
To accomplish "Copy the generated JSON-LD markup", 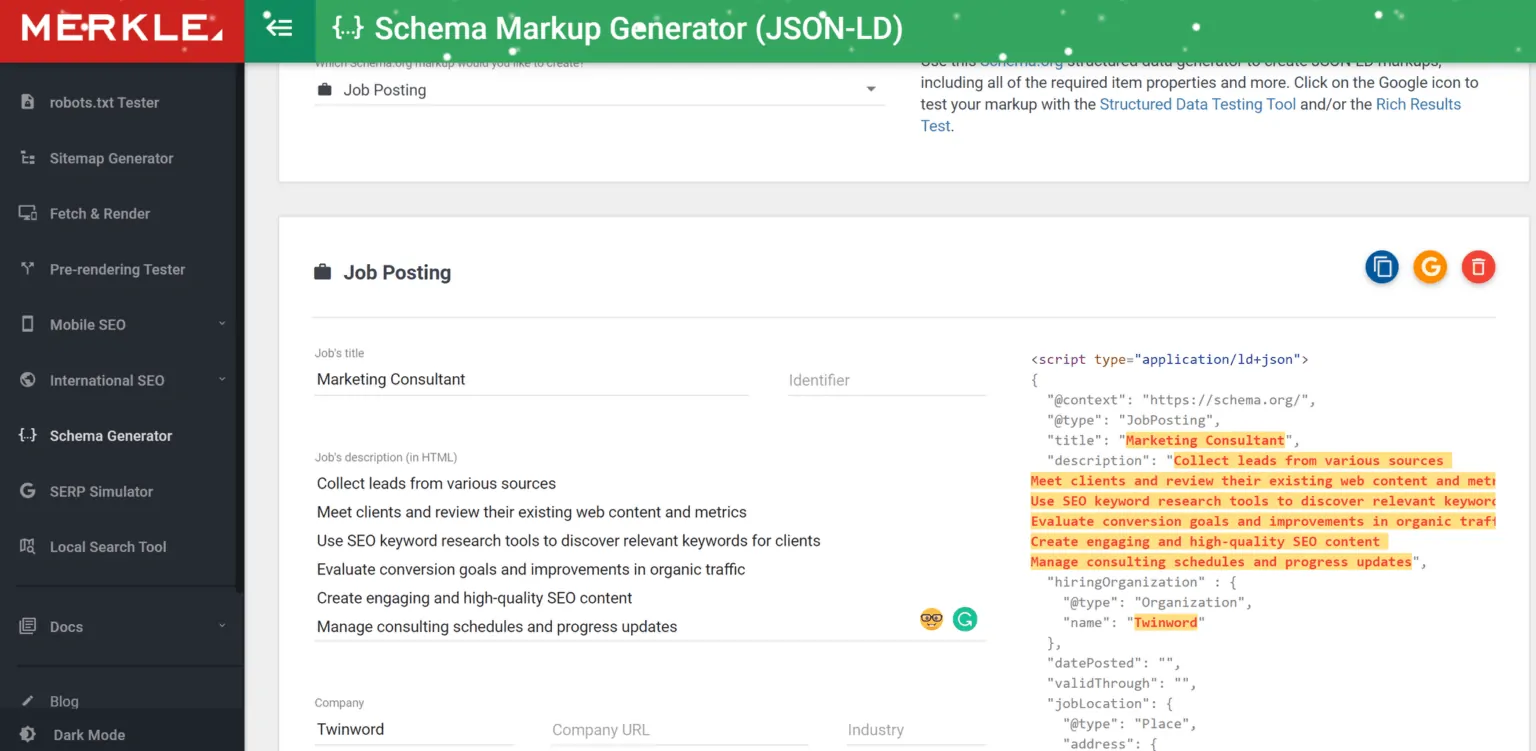I will [1382, 267].
